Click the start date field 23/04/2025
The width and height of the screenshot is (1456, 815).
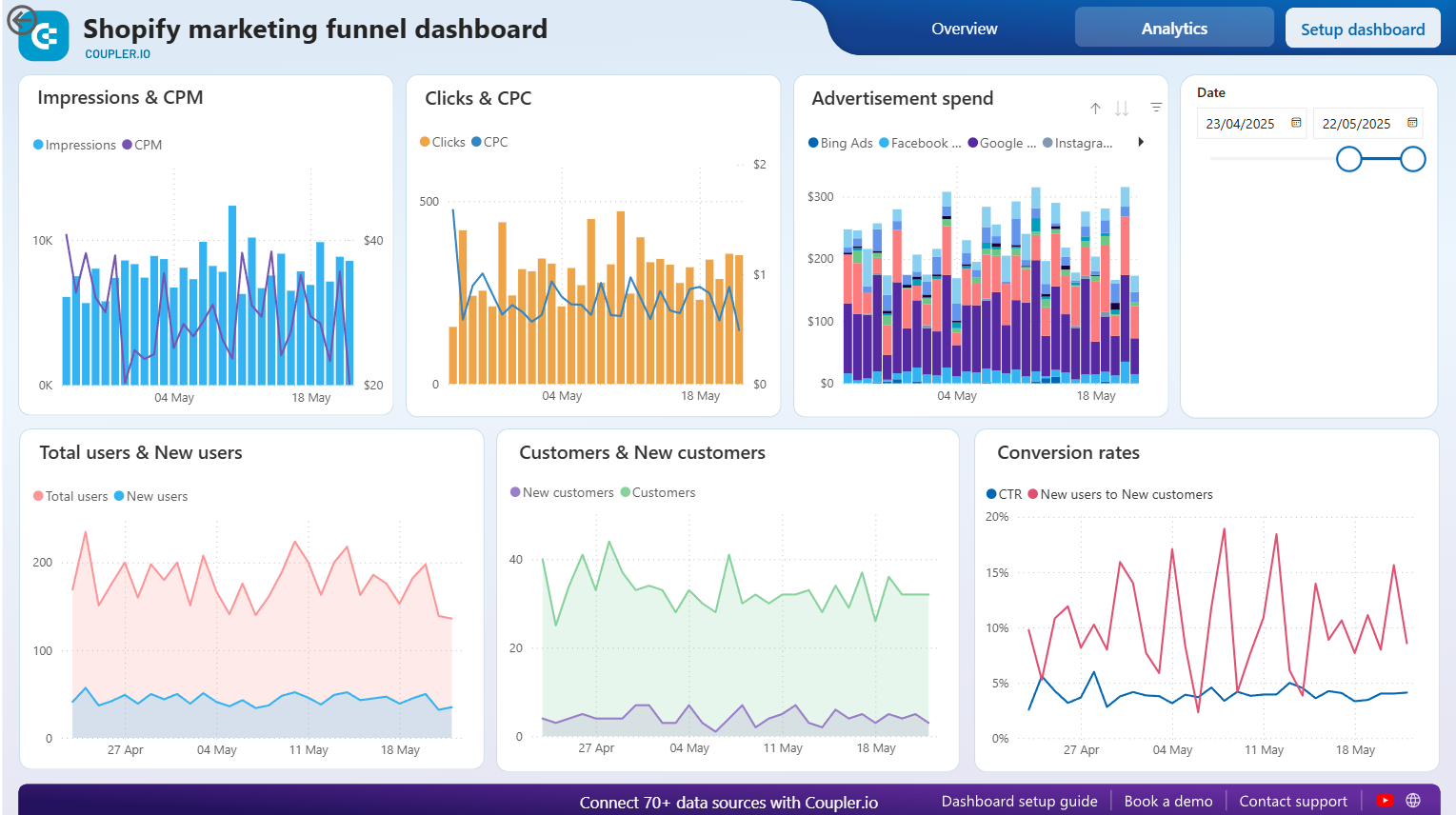(1240, 124)
